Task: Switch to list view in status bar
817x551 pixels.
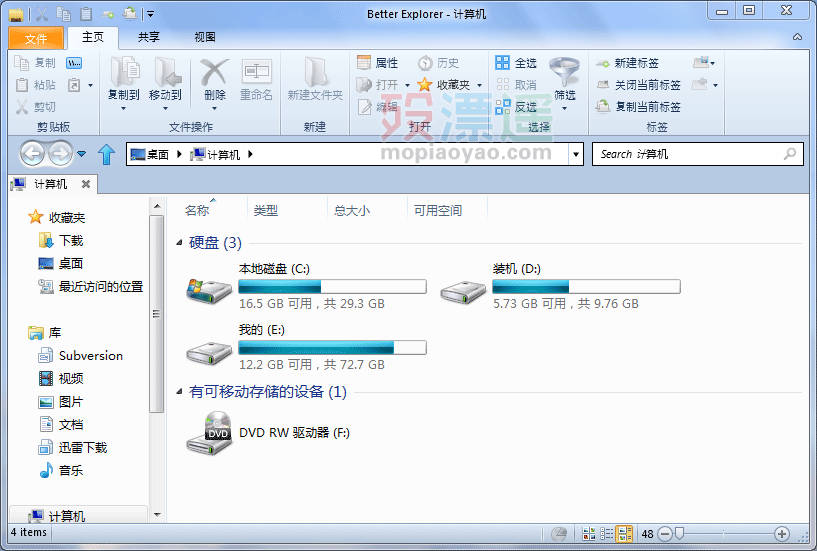Action: [606, 533]
